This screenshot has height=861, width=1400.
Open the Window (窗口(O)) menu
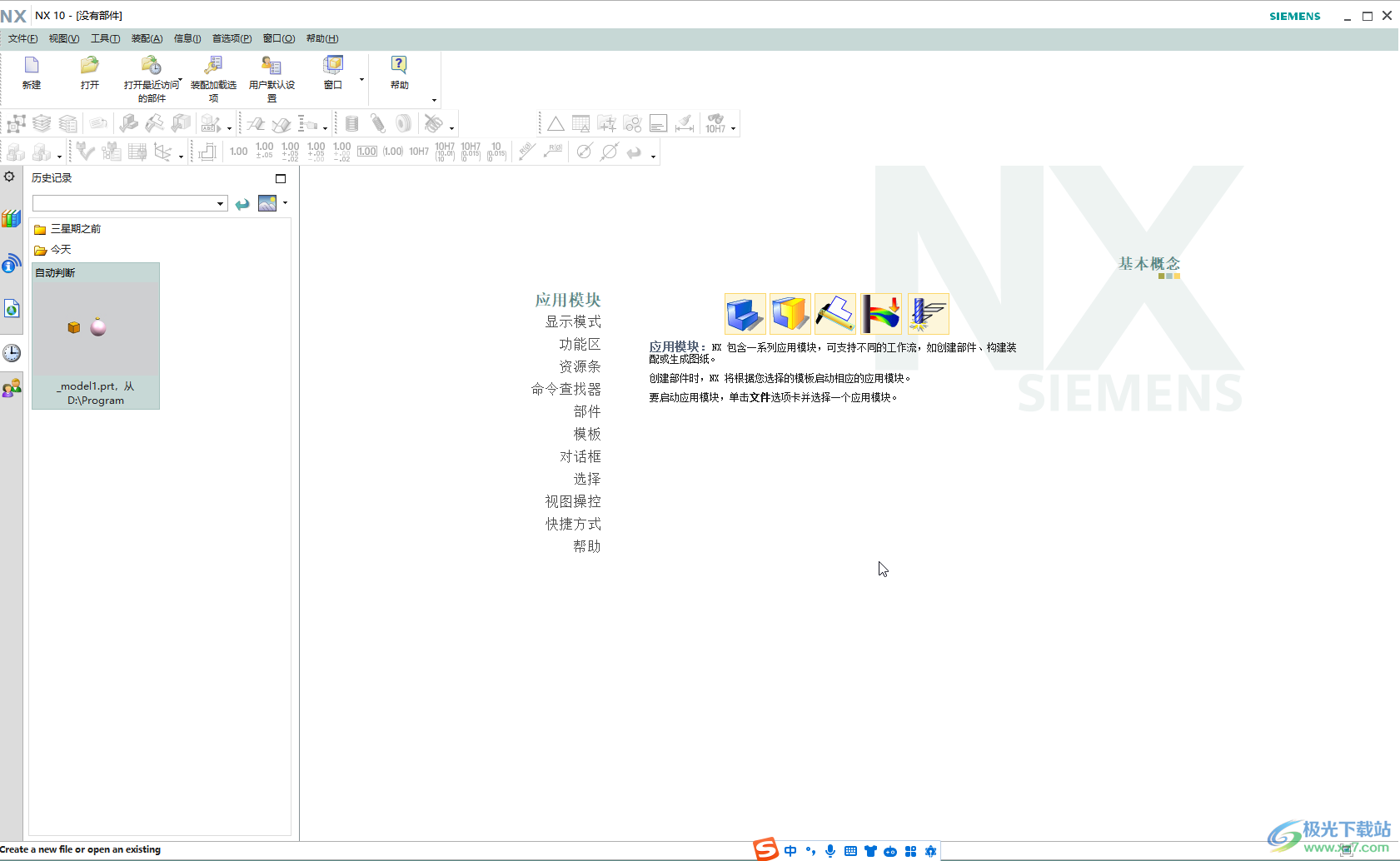tap(279, 38)
